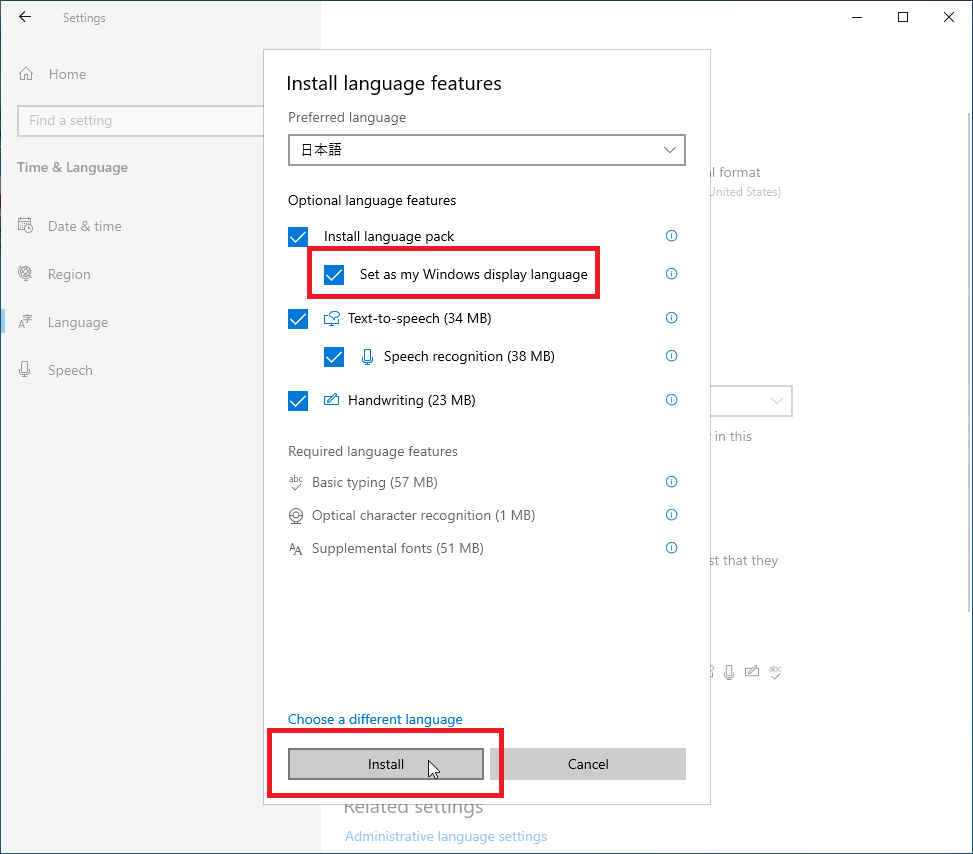Open the Preferred language dropdown

click(x=486, y=150)
